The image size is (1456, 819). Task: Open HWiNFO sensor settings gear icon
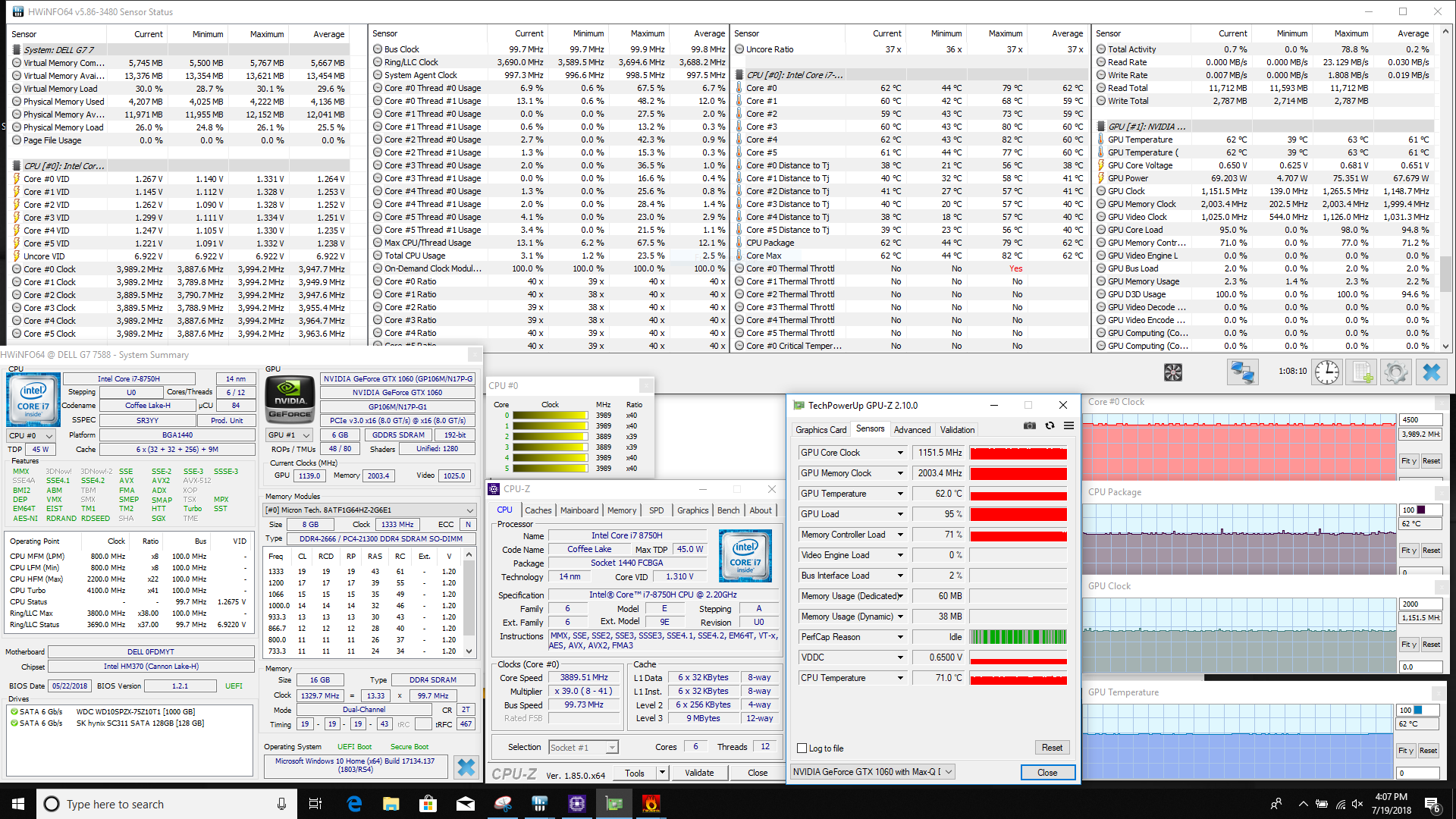point(1396,372)
